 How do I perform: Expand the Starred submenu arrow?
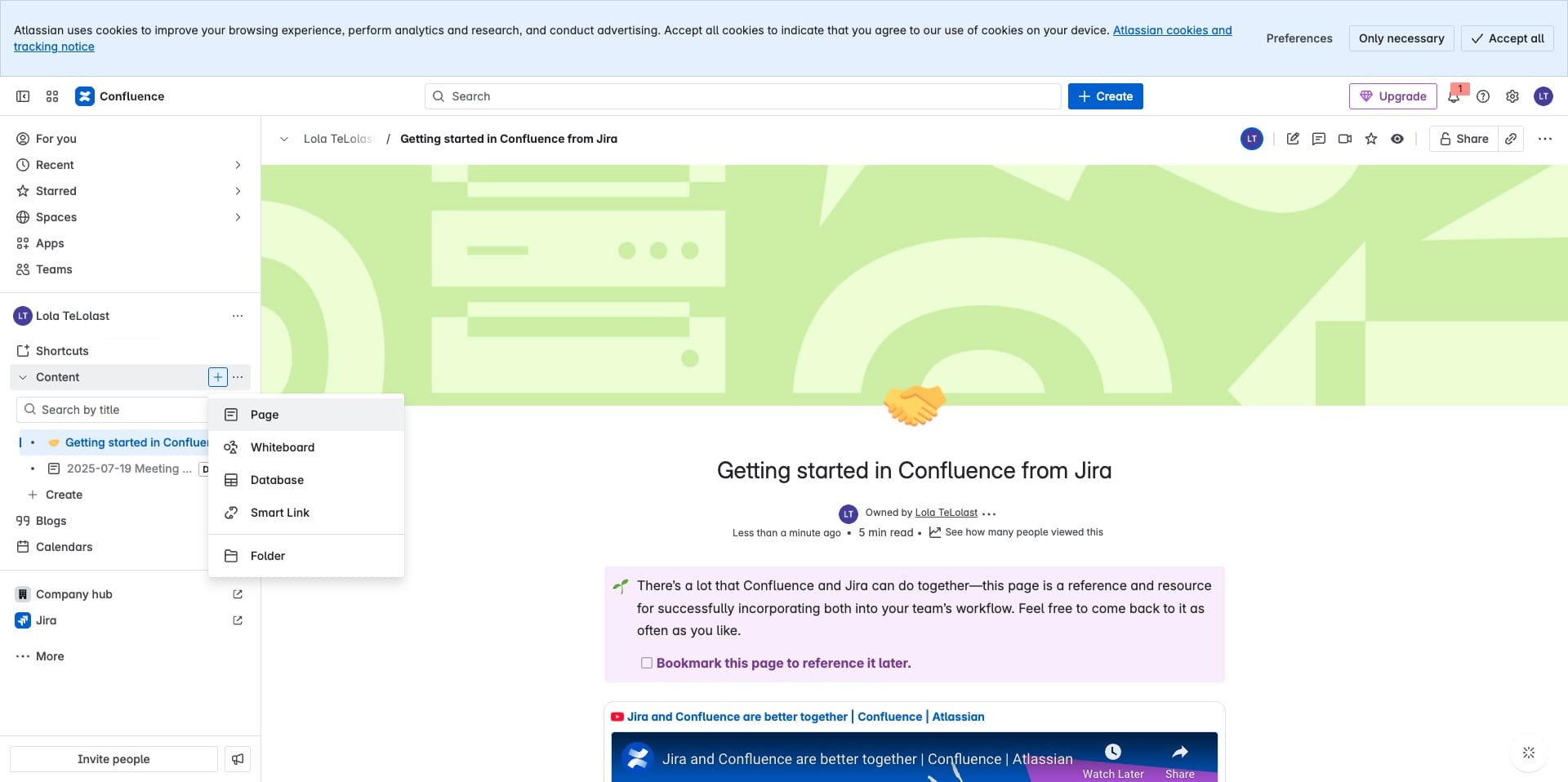point(238,191)
